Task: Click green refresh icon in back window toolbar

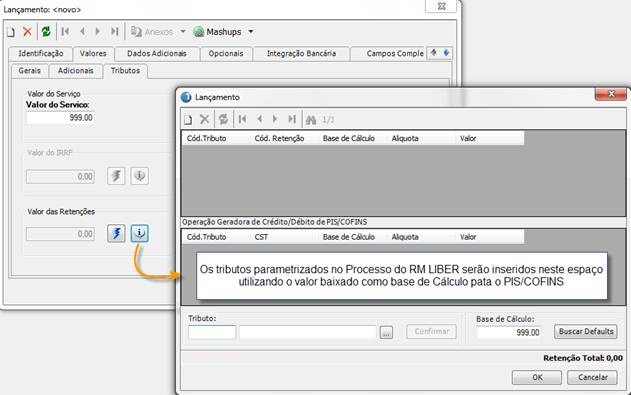Action: [46, 31]
